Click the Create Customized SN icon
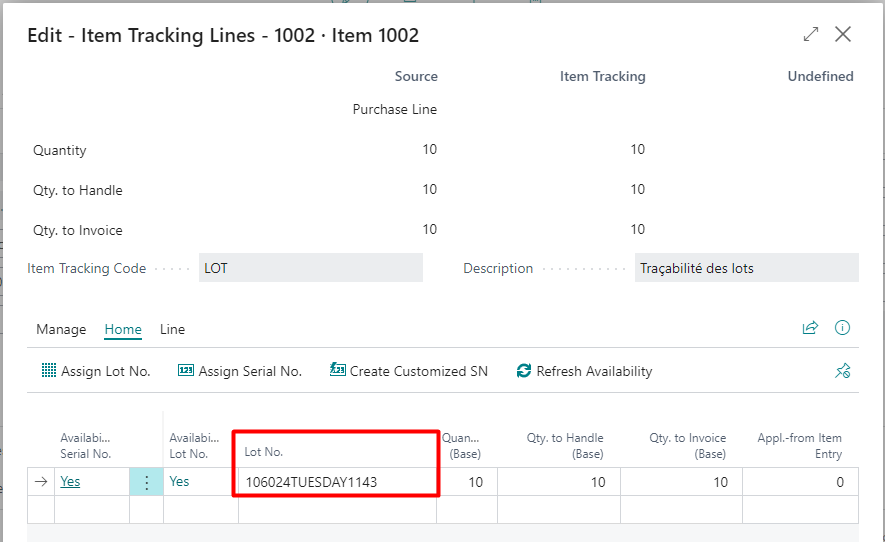885x542 pixels. tap(337, 371)
